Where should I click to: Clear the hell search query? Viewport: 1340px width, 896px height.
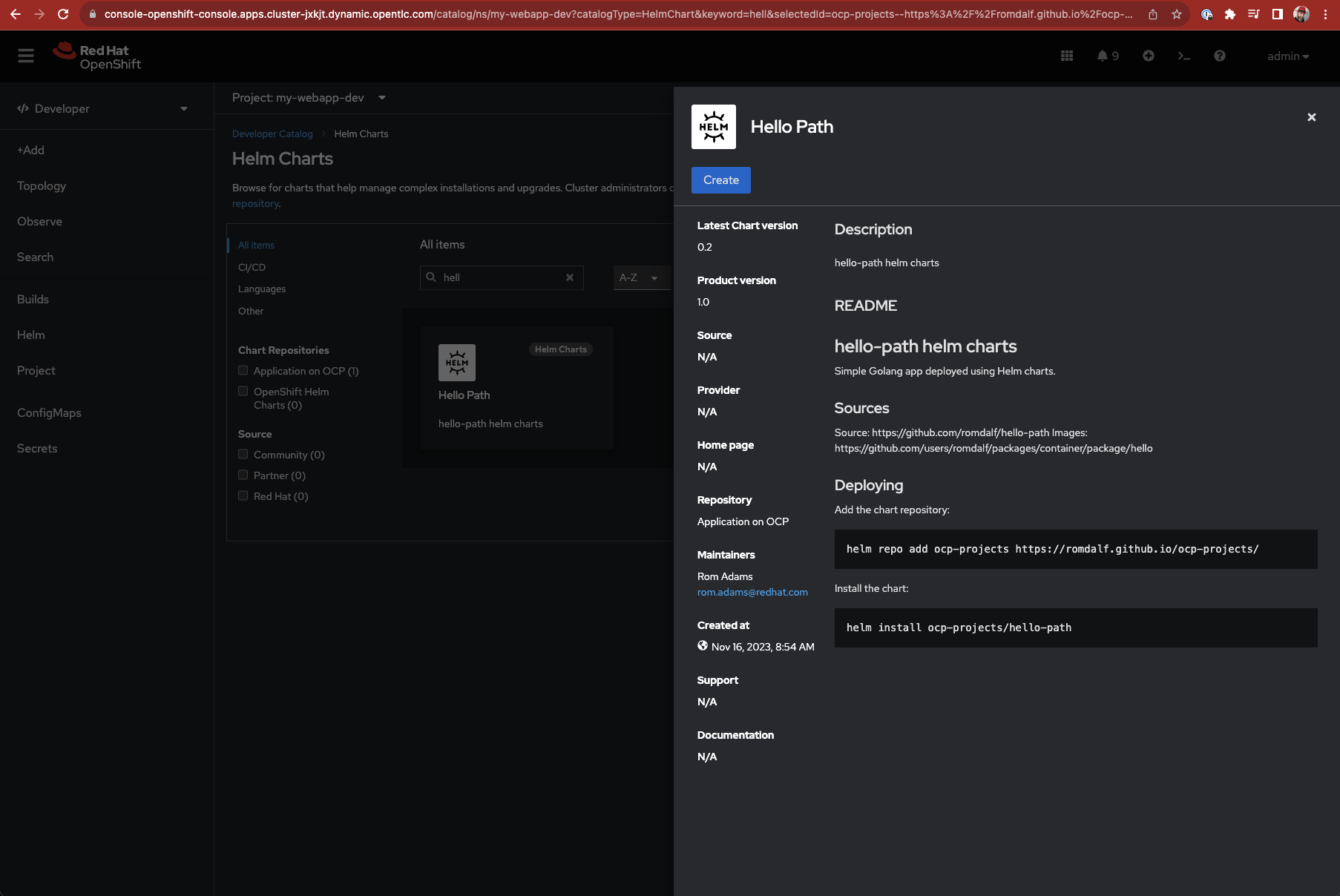pos(570,277)
